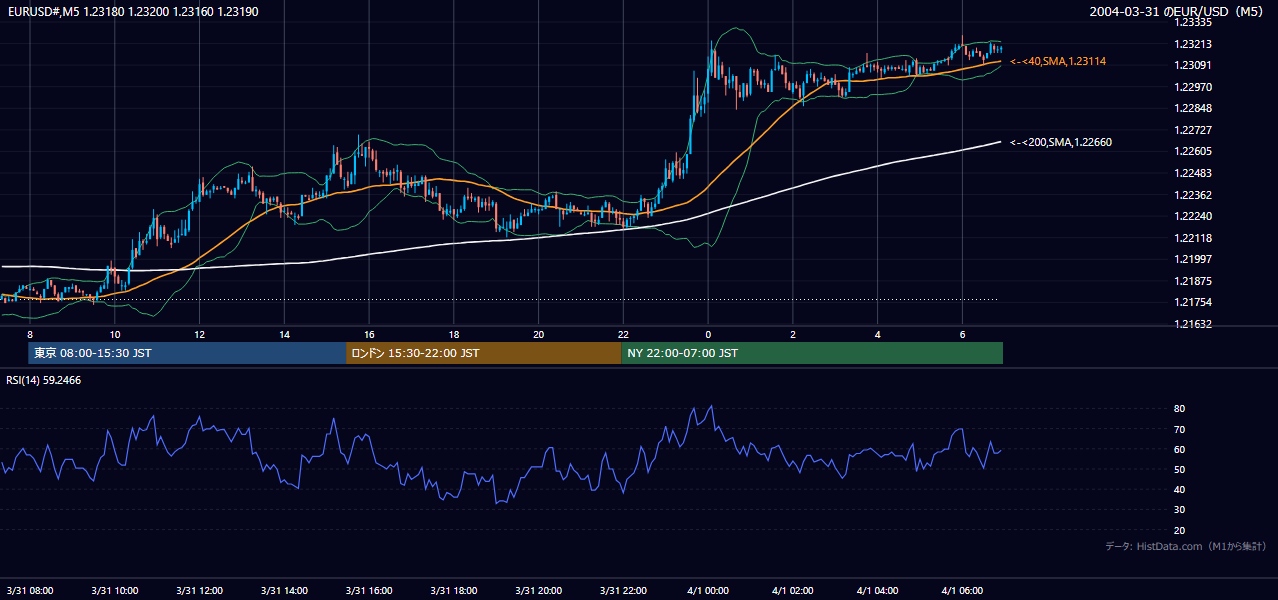This screenshot has height=600, width=1278.
Task: Click price level 1.23335 on axis
Action: pyautogui.click(x=1193, y=22)
